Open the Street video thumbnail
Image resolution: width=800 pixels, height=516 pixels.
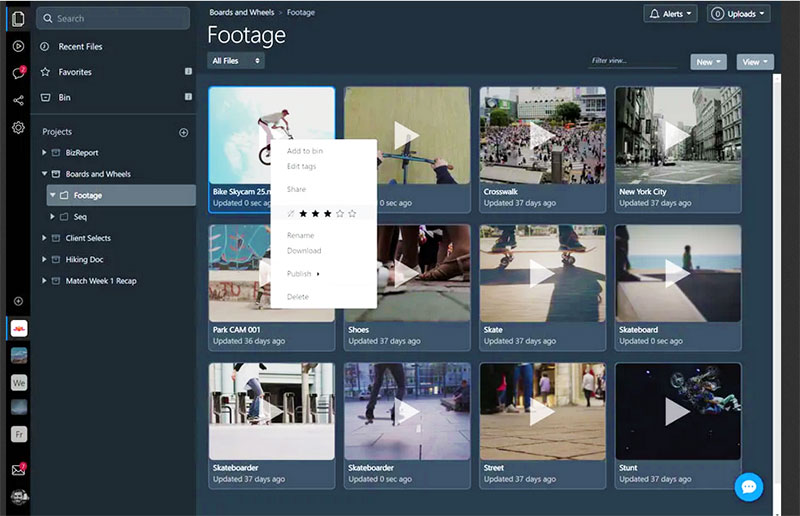tap(543, 411)
